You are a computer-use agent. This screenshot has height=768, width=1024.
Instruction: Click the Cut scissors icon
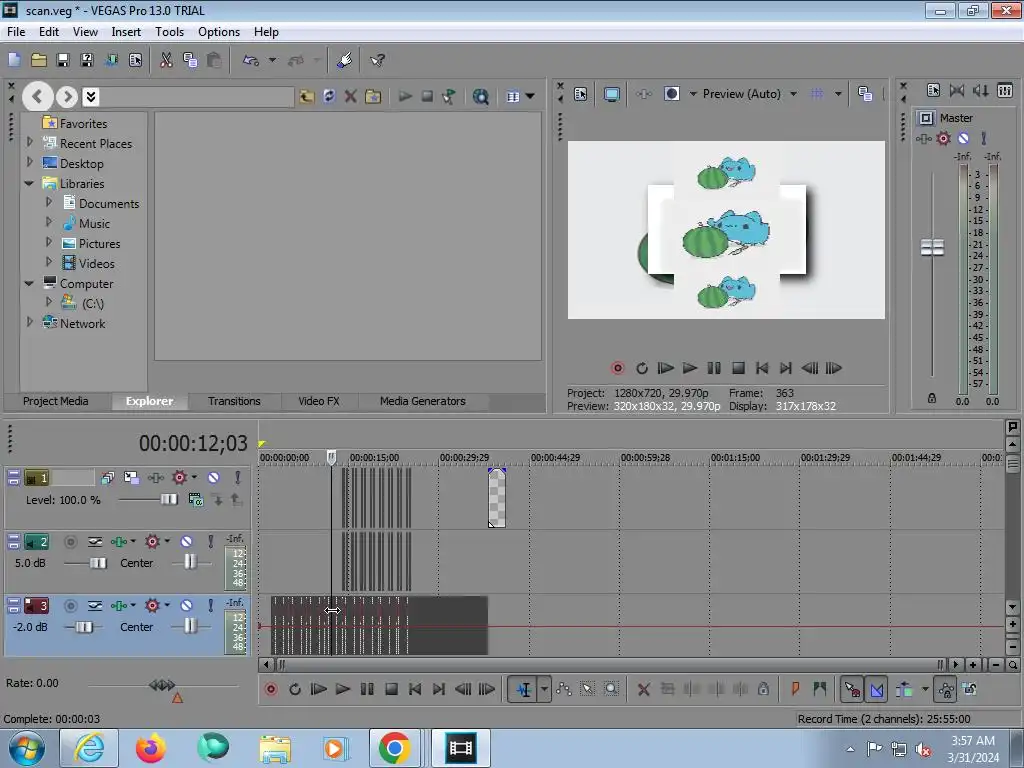click(166, 60)
